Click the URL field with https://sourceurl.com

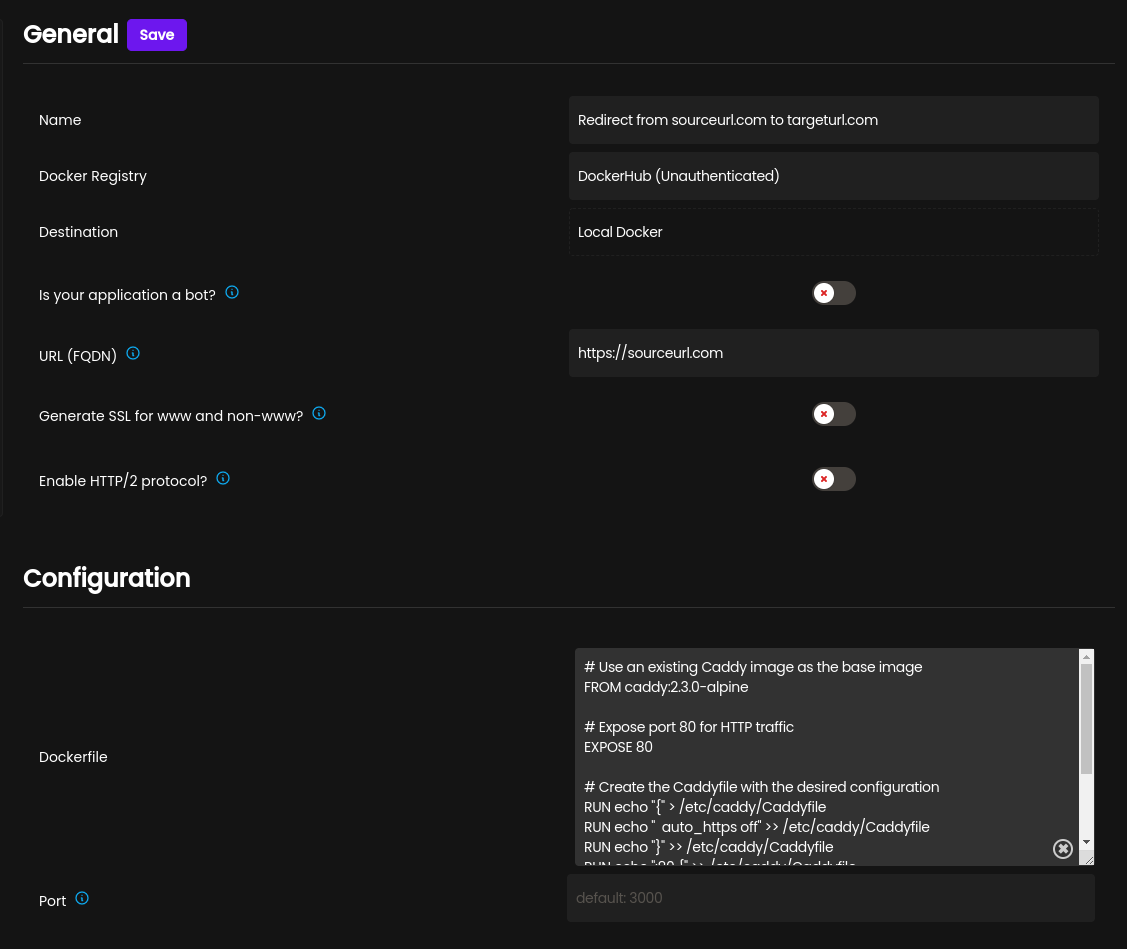[x=833, y=353]
